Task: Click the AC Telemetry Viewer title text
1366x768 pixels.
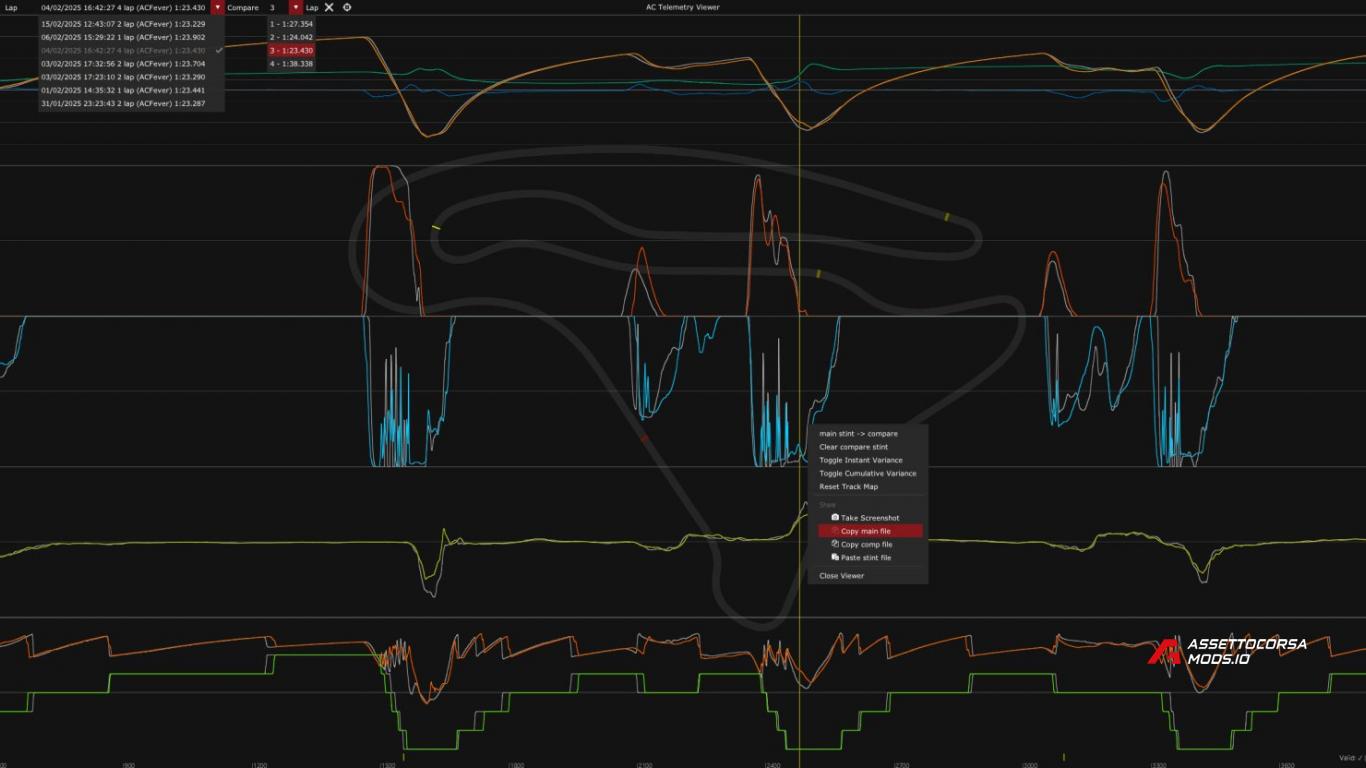Action: (x=683, y=7)
